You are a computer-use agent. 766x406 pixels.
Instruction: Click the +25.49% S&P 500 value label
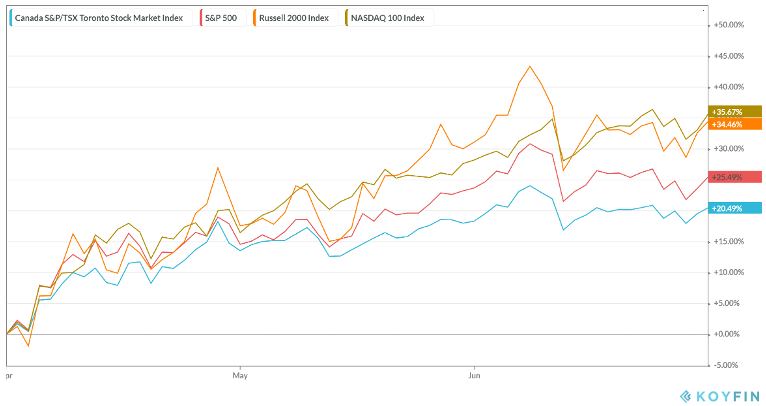tap(735, 177)
